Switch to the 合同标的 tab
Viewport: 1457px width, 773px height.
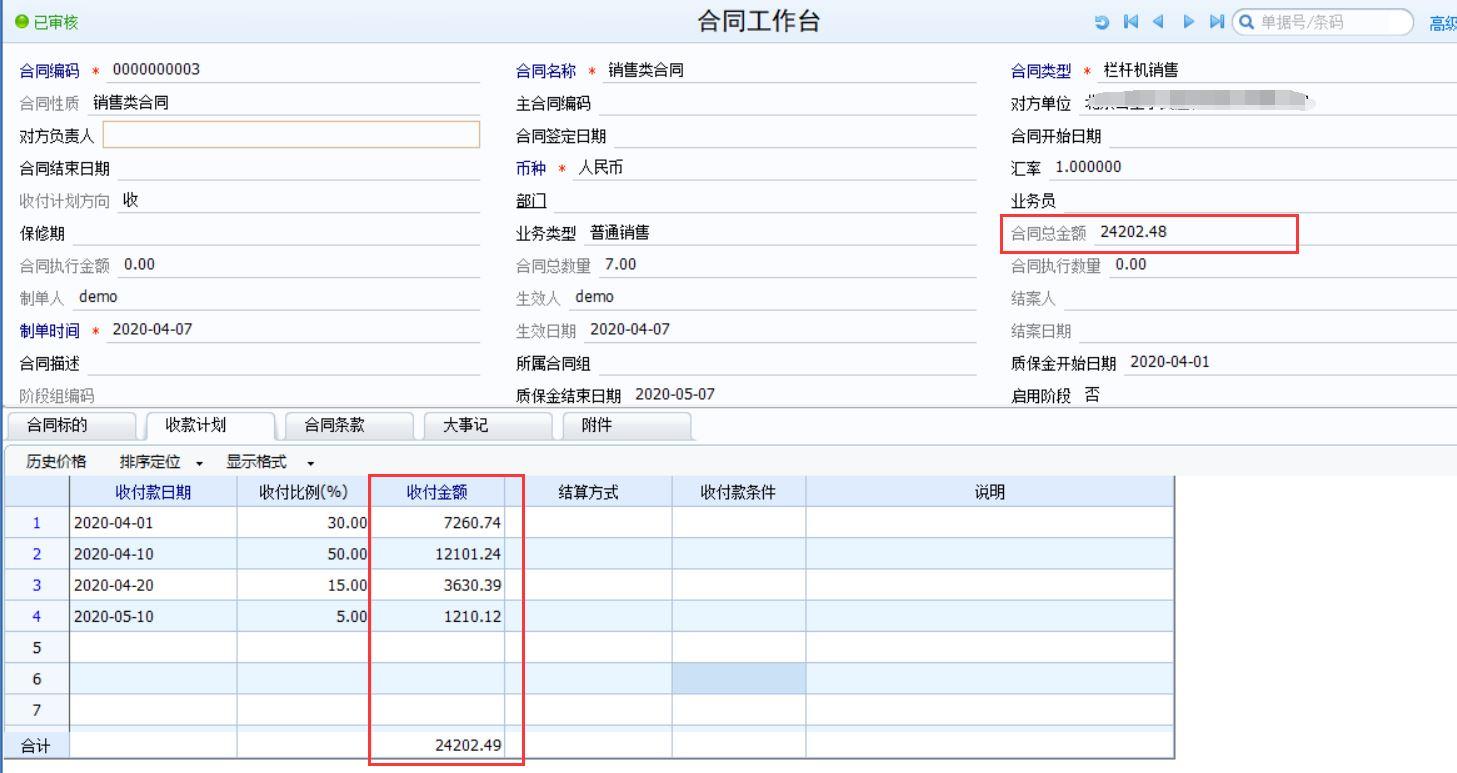click(x=70, y=425)
